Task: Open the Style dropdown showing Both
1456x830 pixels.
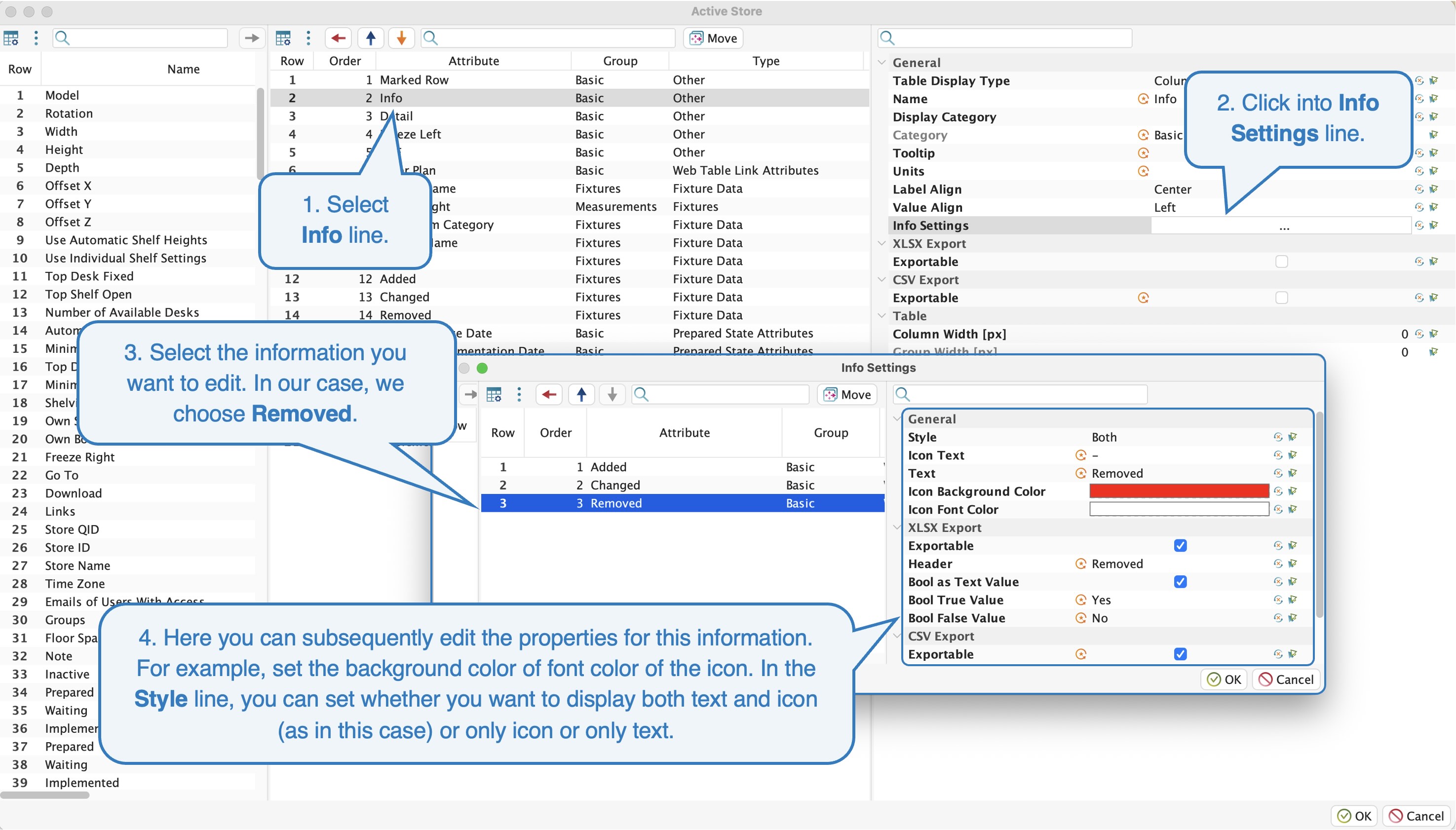Action: pyautogui.click(x=1179, y=437)
